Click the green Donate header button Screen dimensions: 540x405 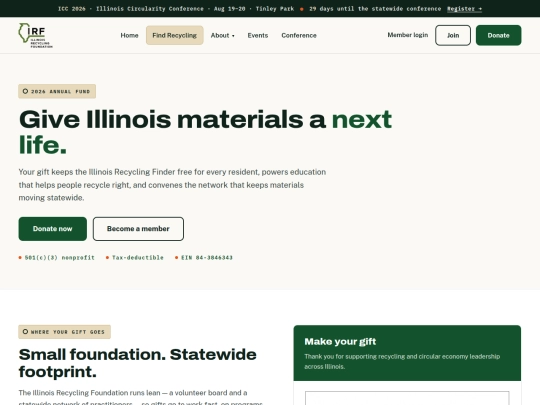coord(498,35)
